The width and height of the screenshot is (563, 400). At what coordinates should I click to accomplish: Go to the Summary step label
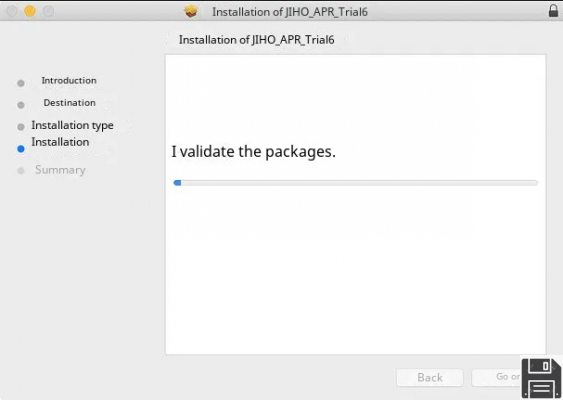60,169
